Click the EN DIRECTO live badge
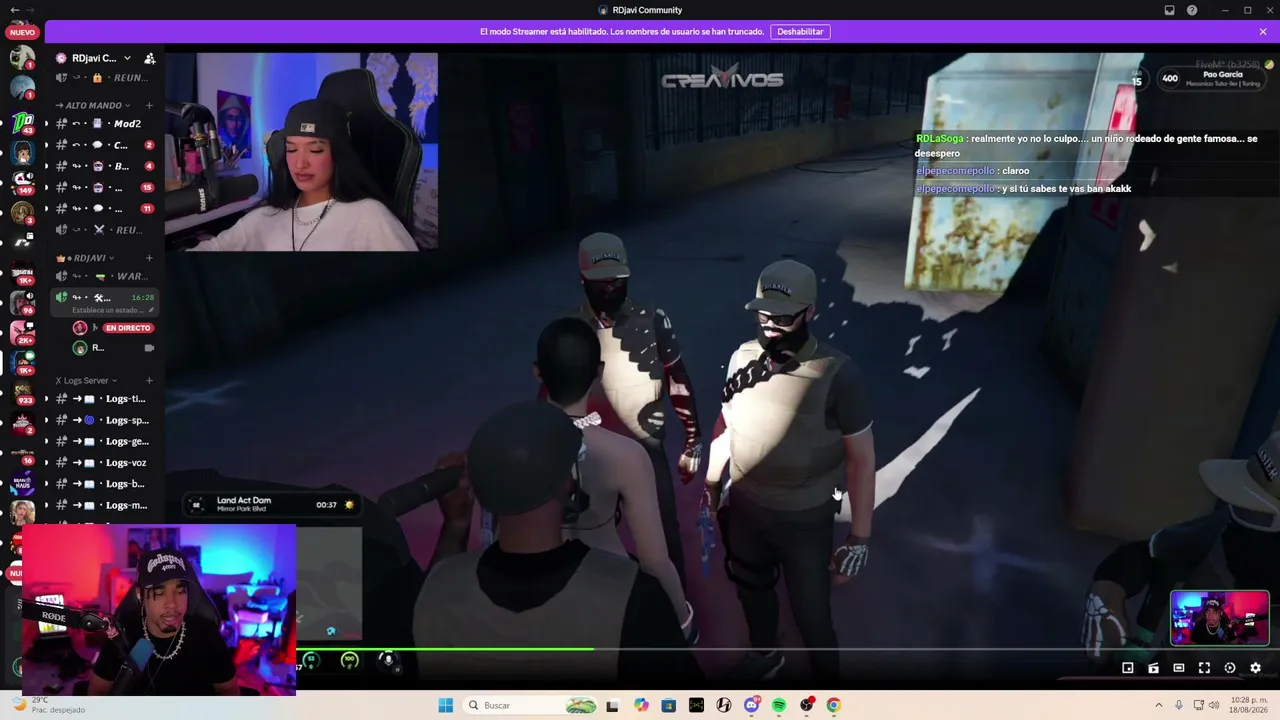 [128, 328]
